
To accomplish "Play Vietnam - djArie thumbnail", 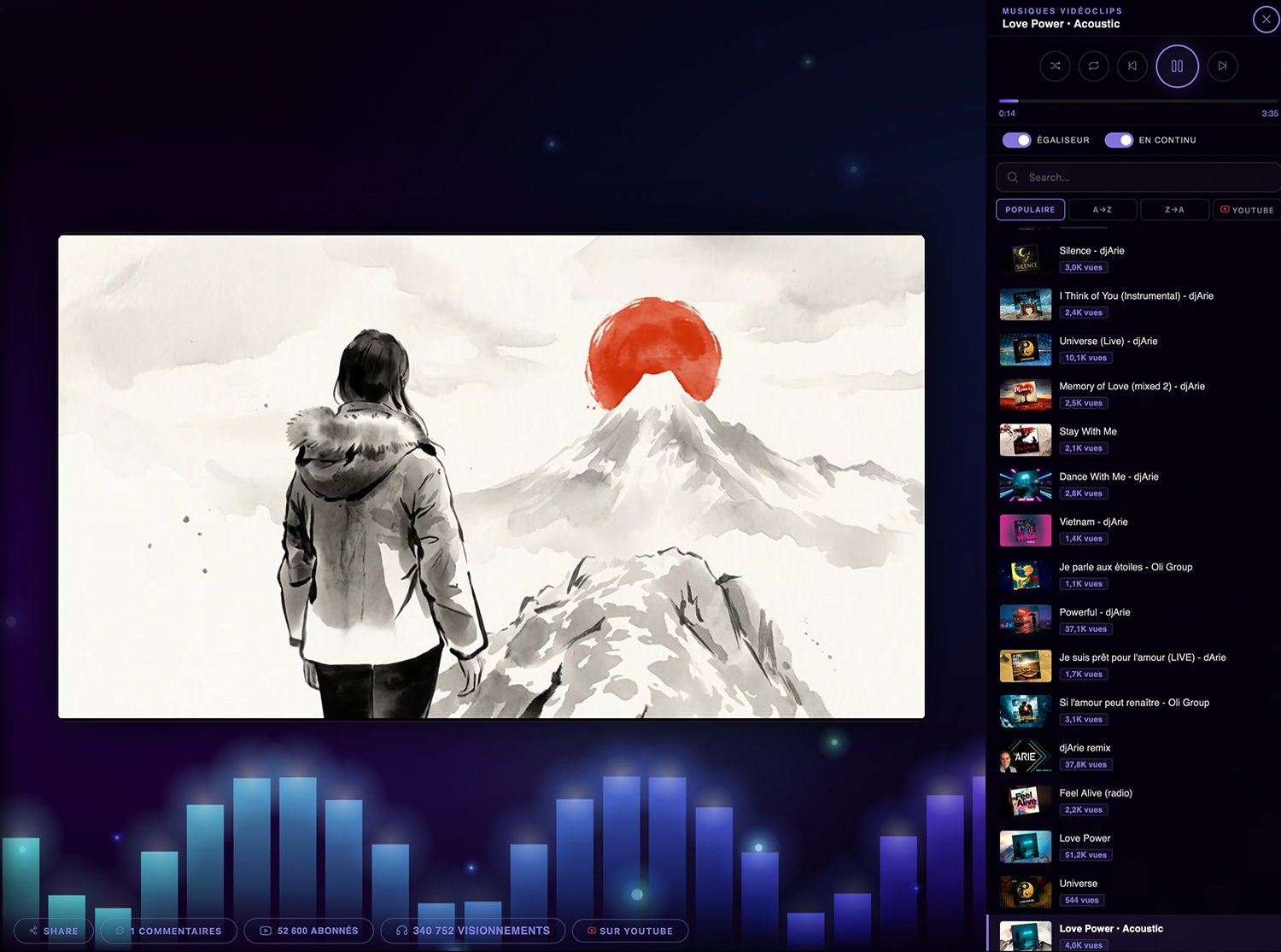I will point(1026,530).
